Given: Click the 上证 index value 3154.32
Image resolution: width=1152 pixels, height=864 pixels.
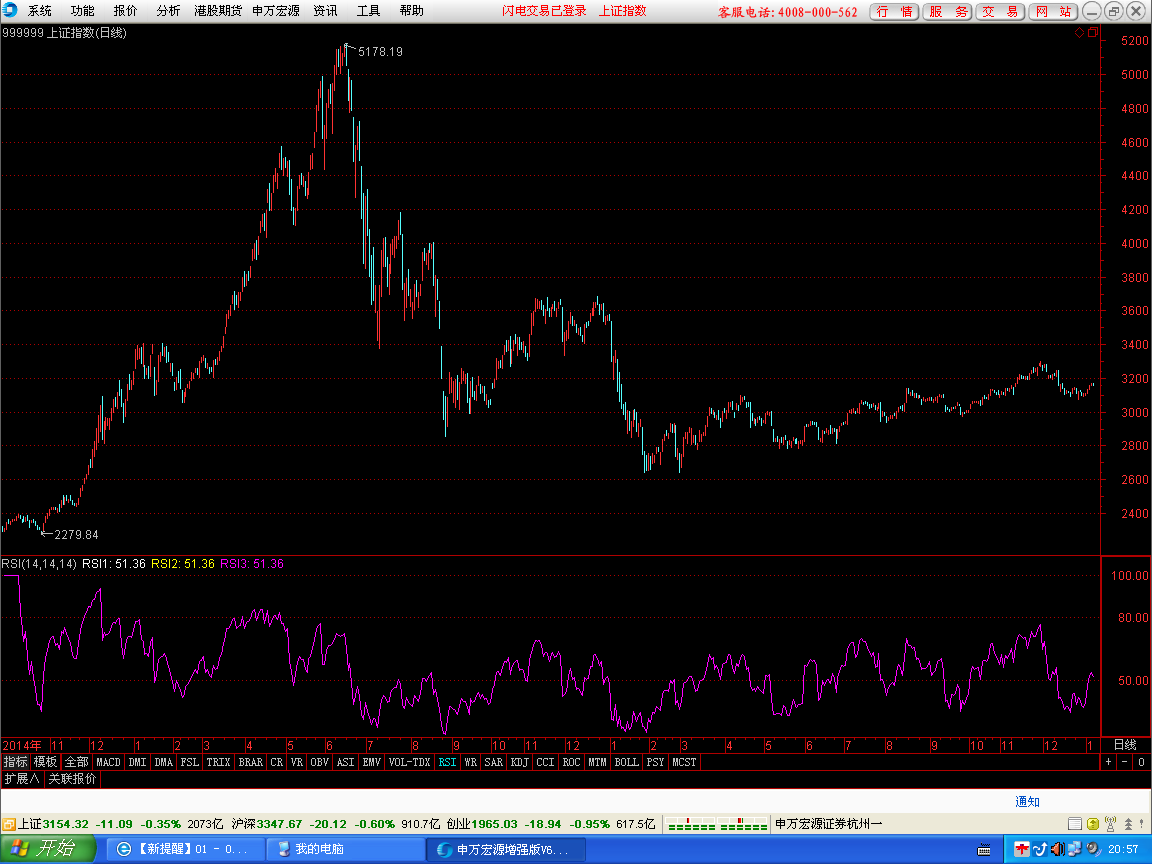Looking at the screenshot, I should pos(65,824).
